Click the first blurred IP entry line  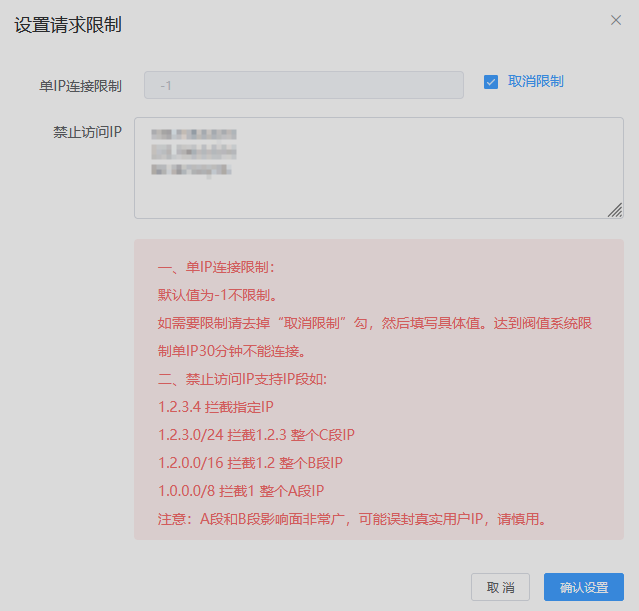tap(194, 134)
